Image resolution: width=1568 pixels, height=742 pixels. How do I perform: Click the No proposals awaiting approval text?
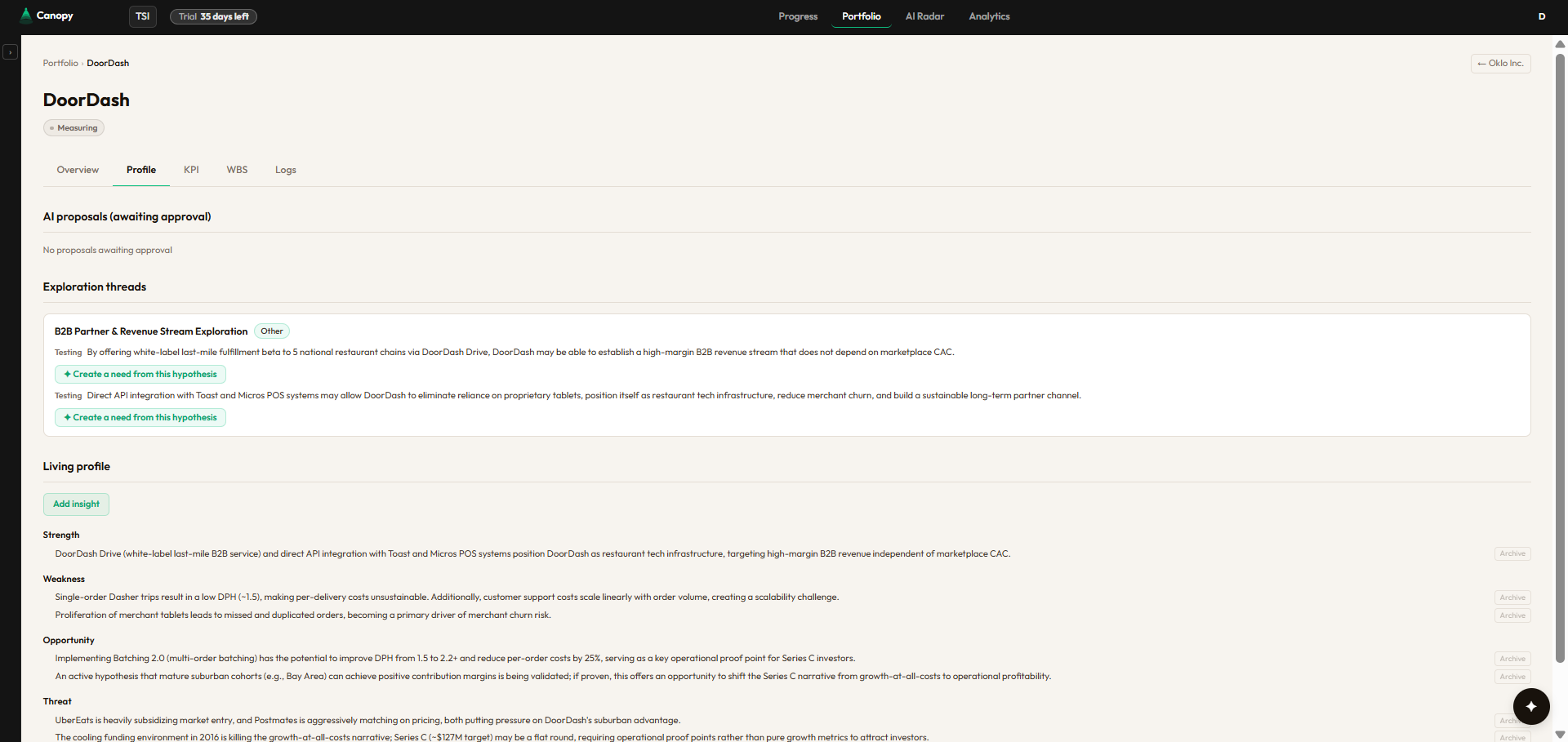pos(108,250)
